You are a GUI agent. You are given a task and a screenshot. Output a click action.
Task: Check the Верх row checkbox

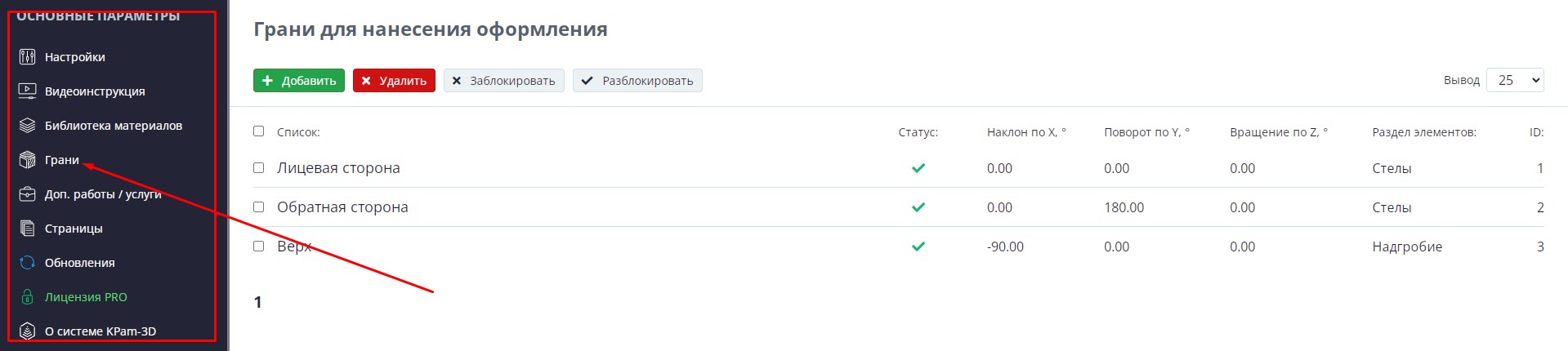259,247
